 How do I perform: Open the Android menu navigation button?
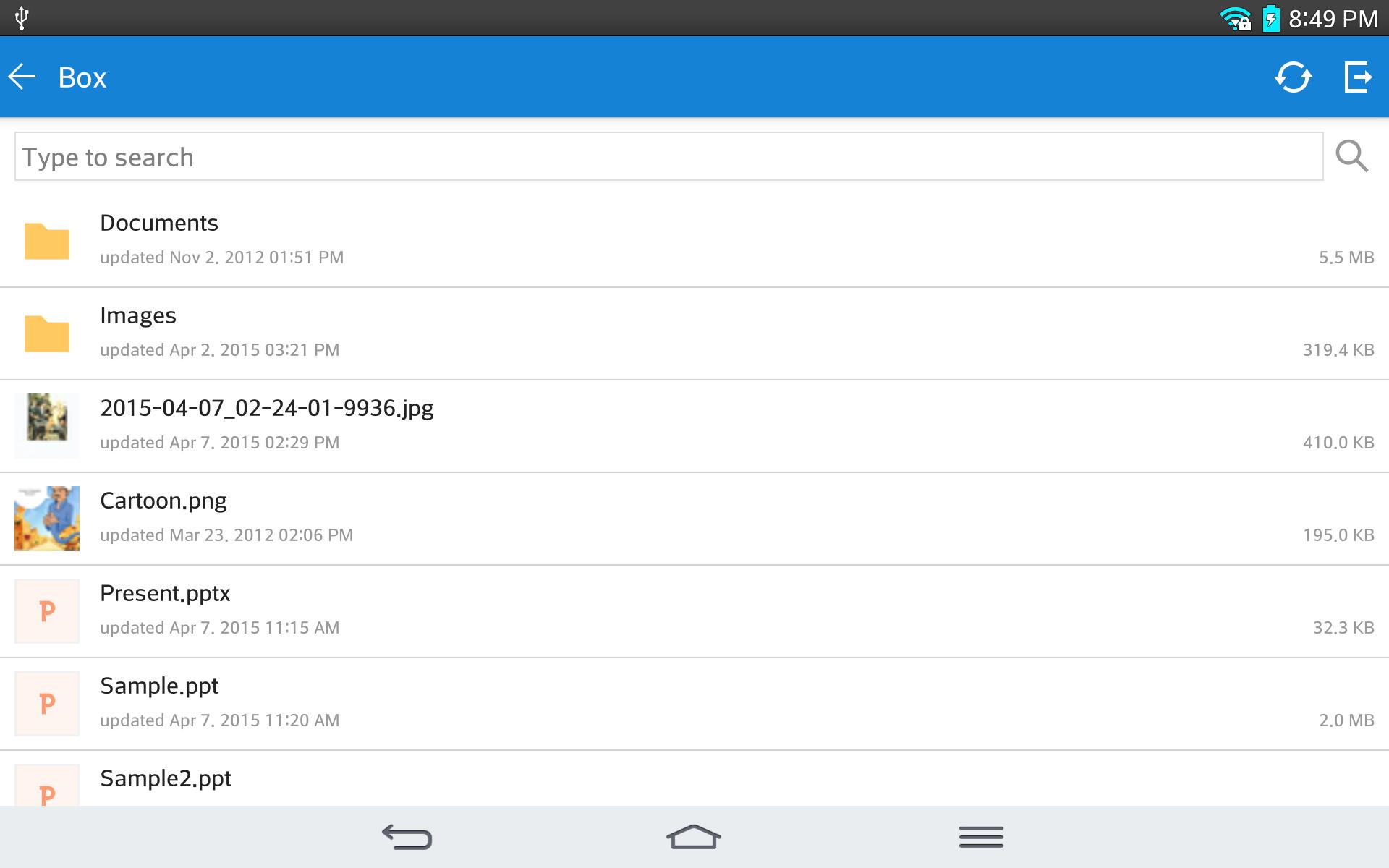(x=981, y=837)
